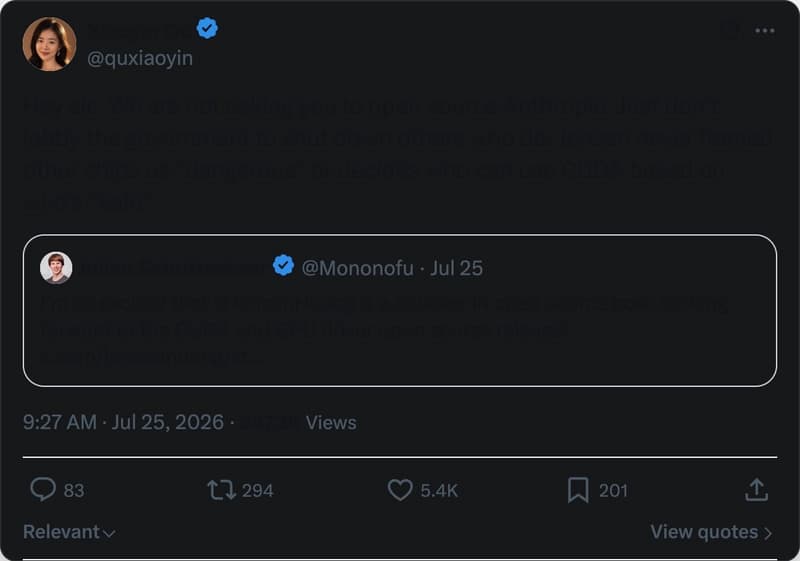Image resolution: width=800 pixels, height=561 pixels.
Task: Click the tweet author's profile photo
Action: (49, 44)
